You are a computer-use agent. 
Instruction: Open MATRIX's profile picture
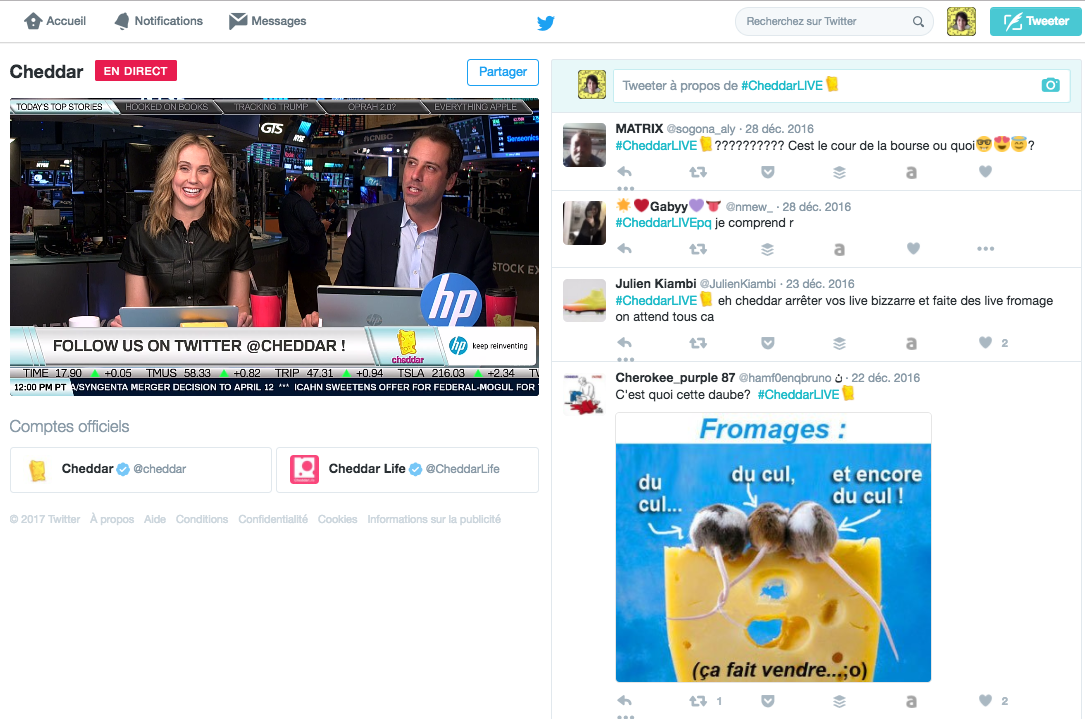[x=584, y=145]
